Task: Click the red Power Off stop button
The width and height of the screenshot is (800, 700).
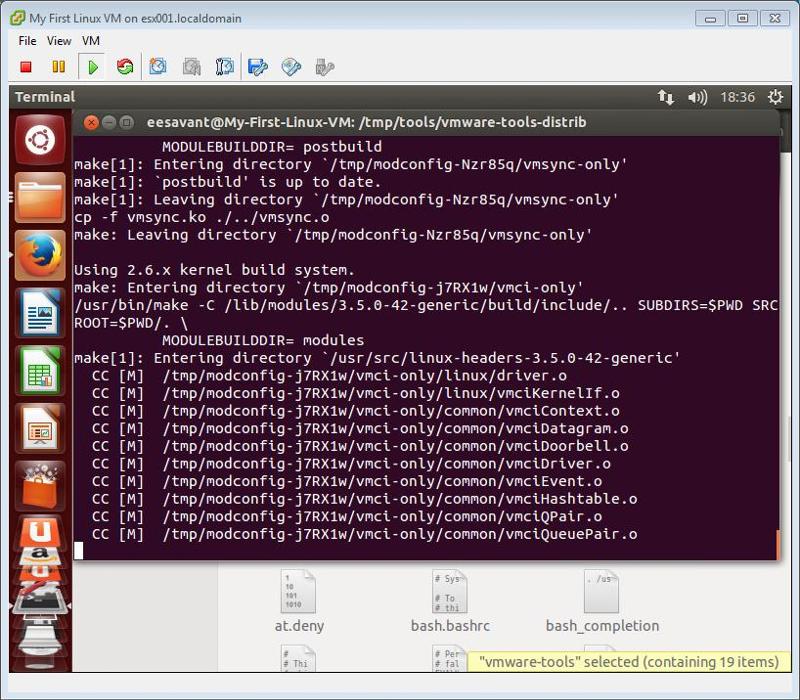Action: tap(26, 67)
